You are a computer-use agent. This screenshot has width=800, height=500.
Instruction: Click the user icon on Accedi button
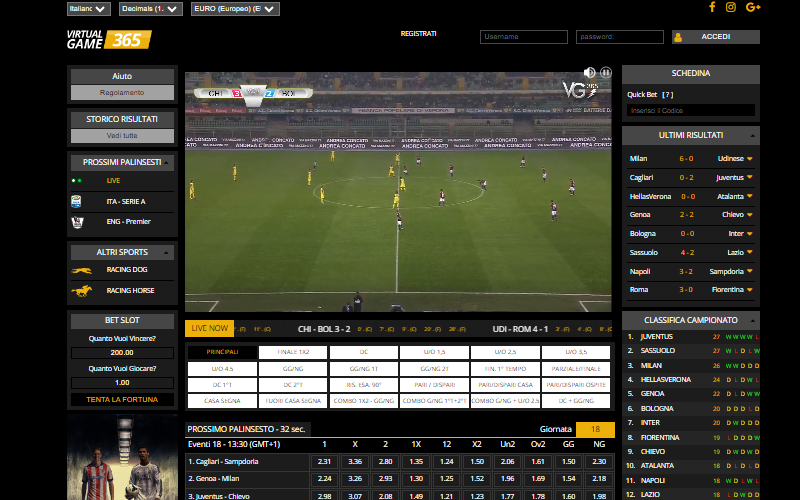pyautogui.click(x=678, y=37)
